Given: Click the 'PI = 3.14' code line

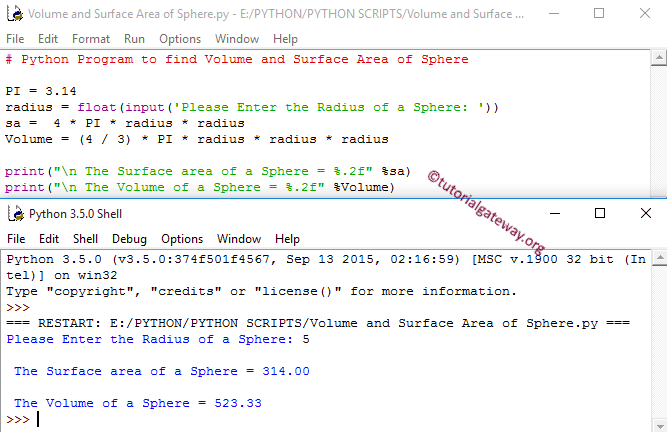Looking at the screenshot, I should pos(41,91).
